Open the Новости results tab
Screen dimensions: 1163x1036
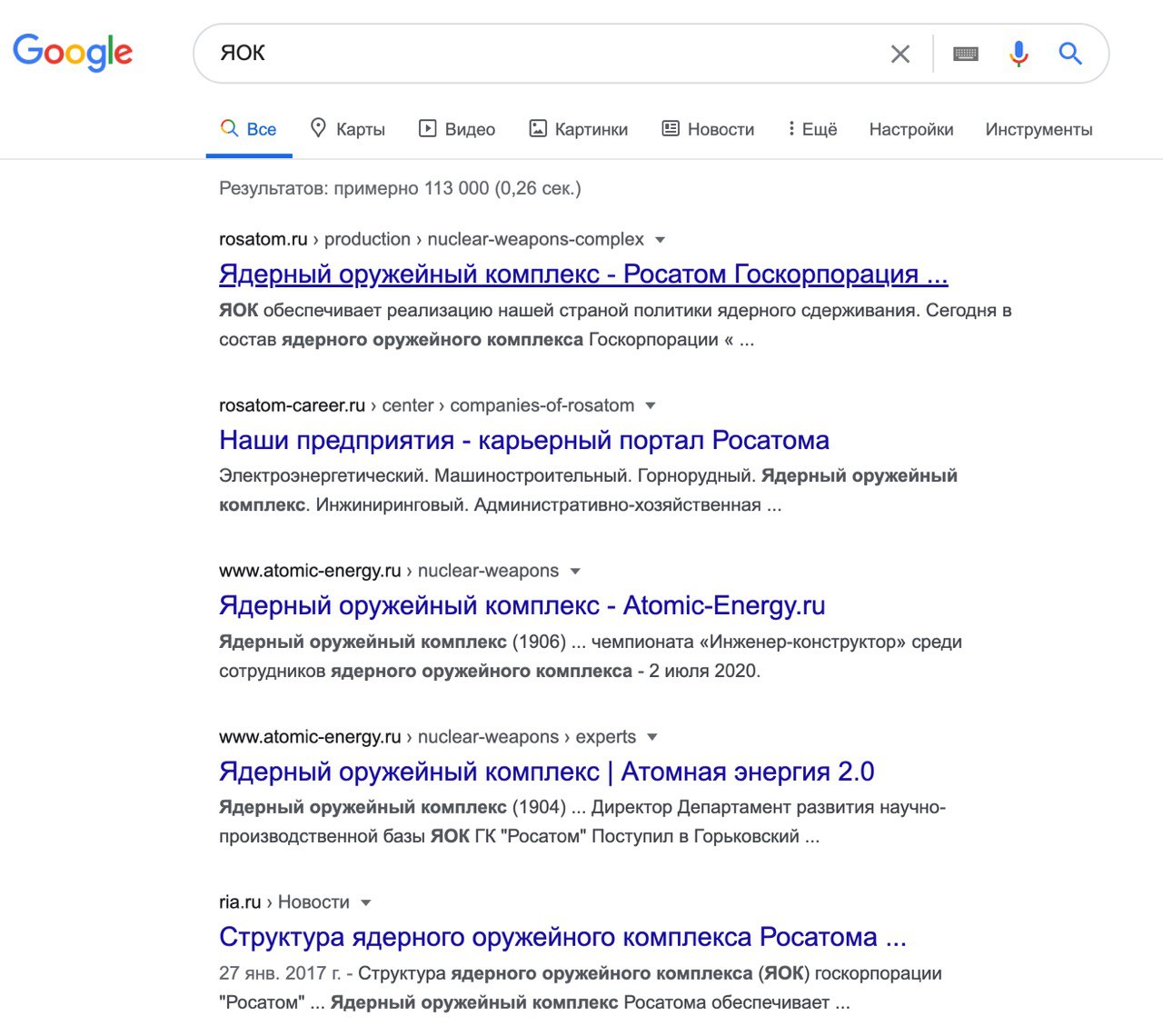click(708, 129)
